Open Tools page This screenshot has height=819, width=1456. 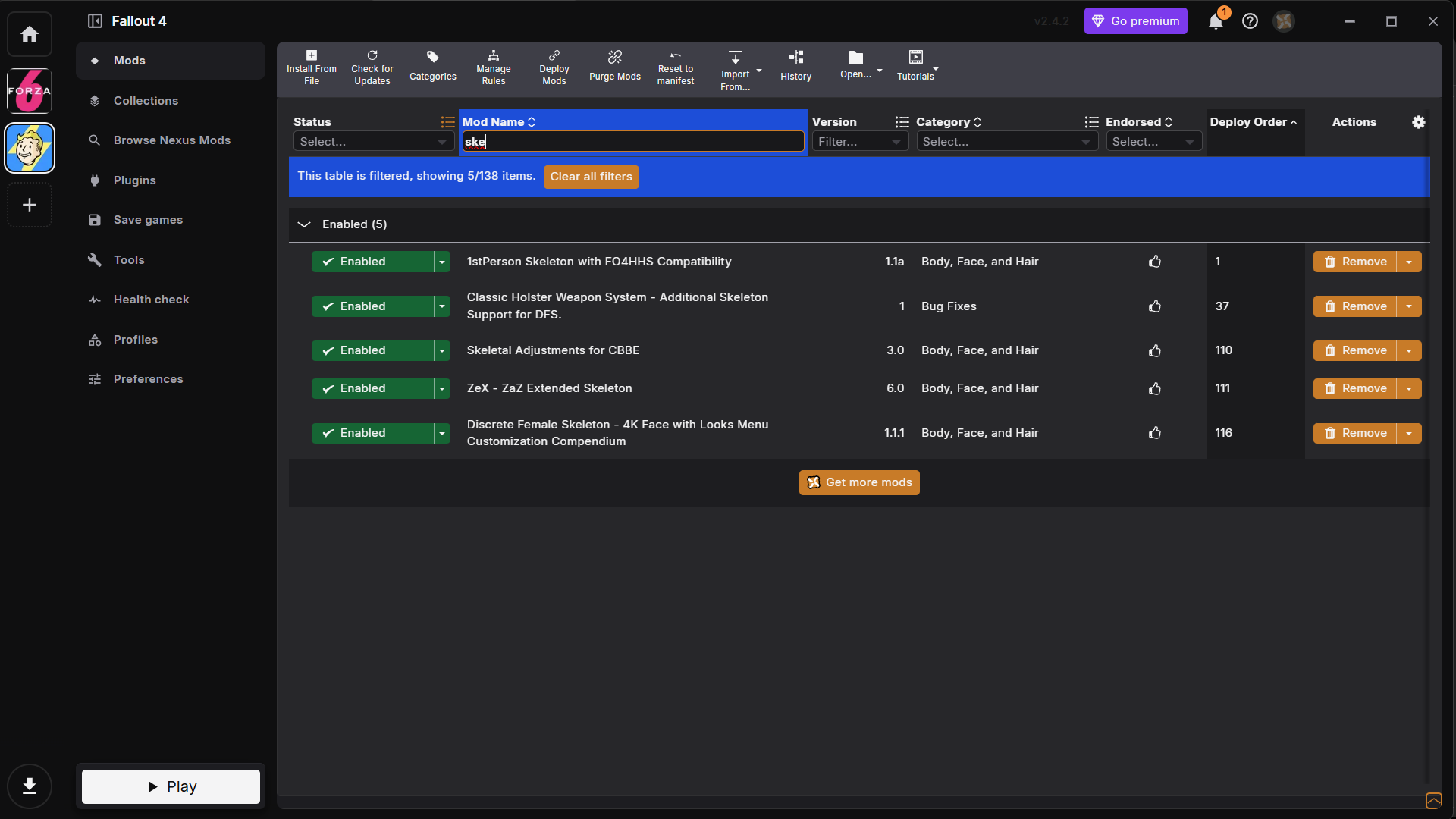171,260
